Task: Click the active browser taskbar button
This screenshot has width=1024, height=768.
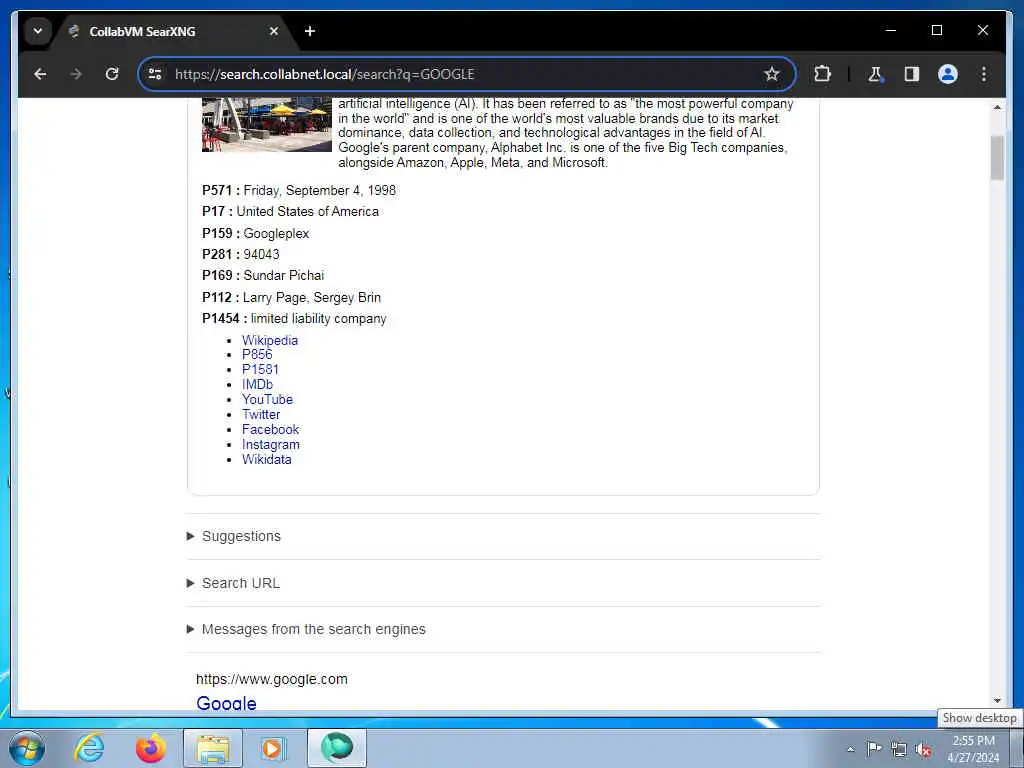Action: pyautogui.click(x=337, y=748)
